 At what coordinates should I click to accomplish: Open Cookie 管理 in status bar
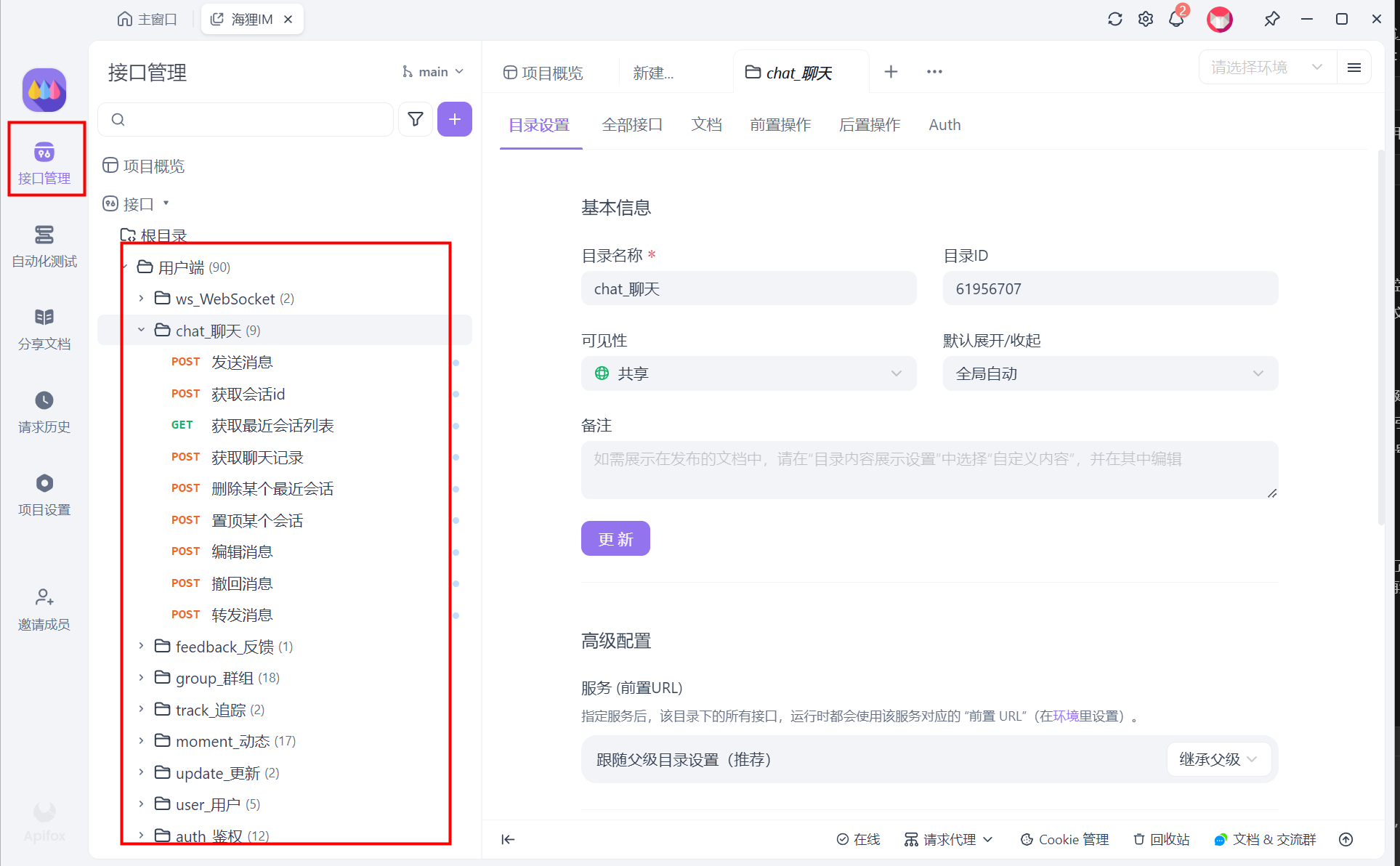click(1064, 840)
